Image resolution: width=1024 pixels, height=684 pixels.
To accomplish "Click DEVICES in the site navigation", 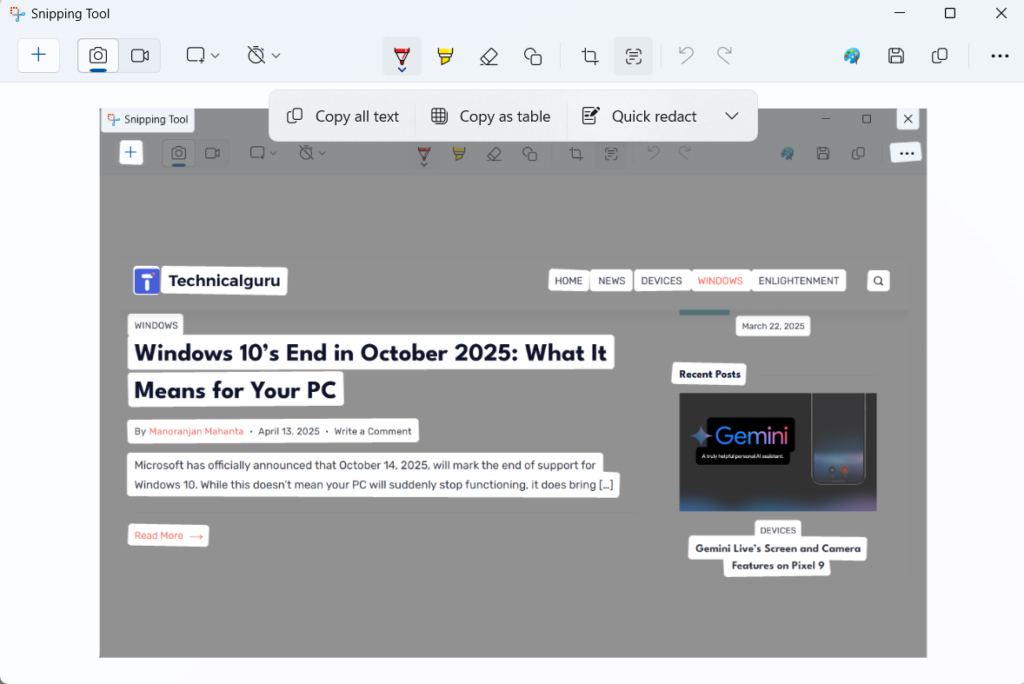I will [662, 280].
